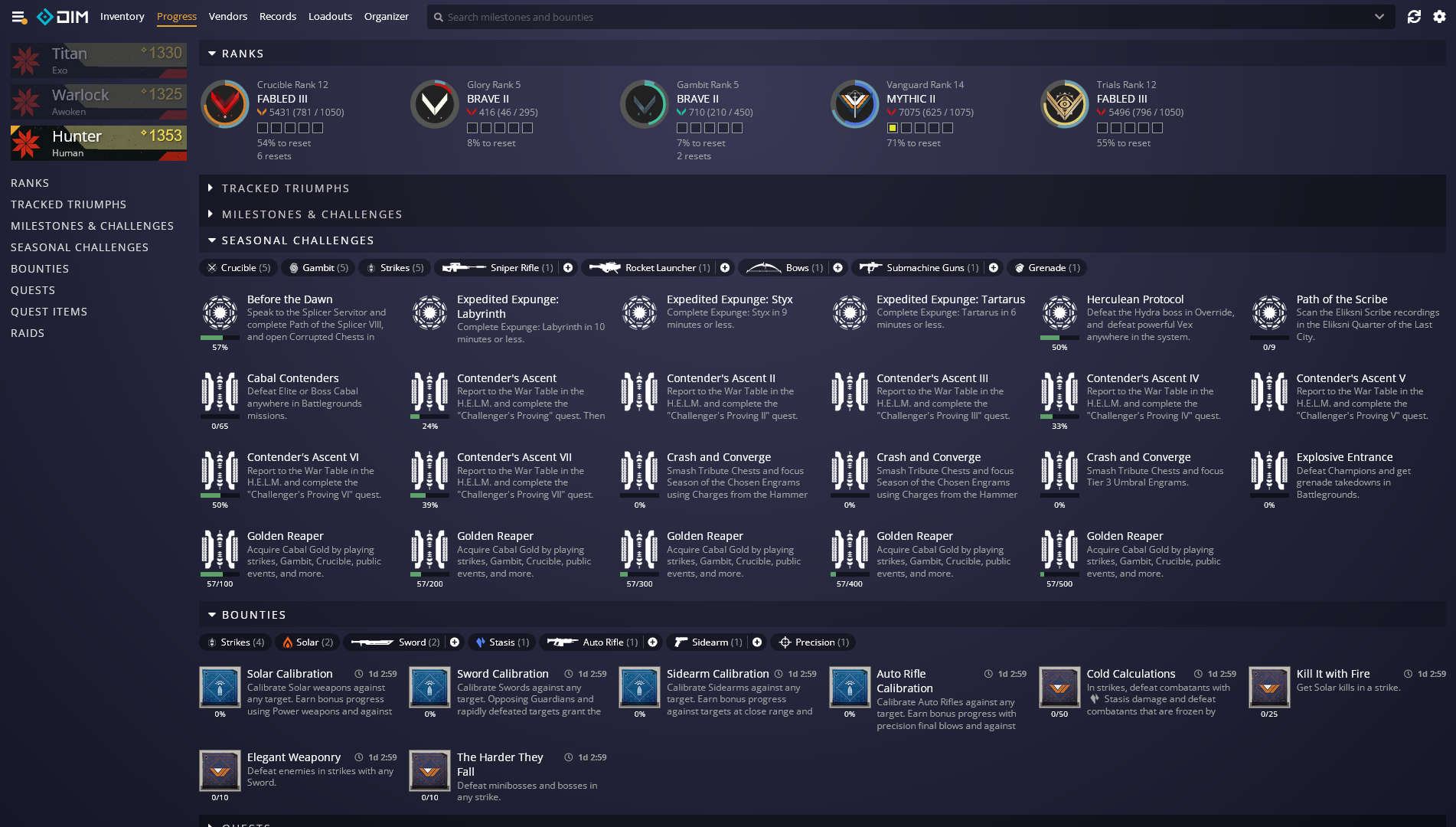
Task: Jump to Quest Items in sidebar
Action: [49, 312]
